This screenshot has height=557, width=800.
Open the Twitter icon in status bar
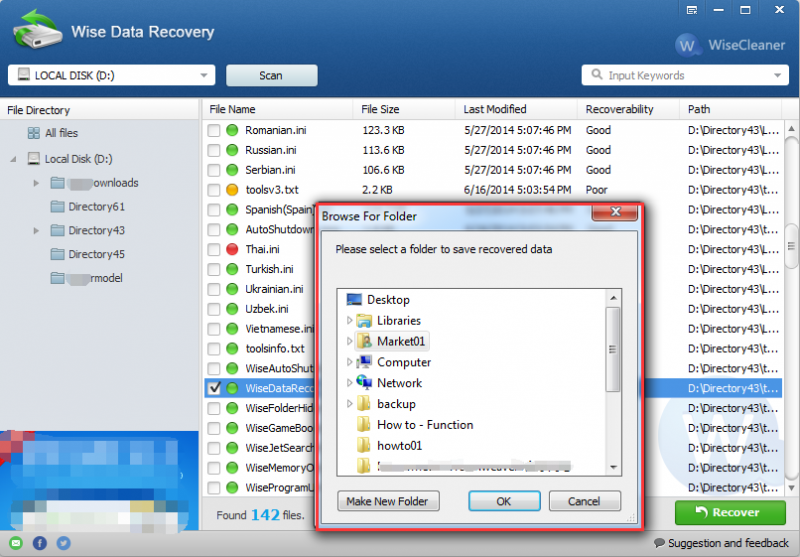point(64,543)
